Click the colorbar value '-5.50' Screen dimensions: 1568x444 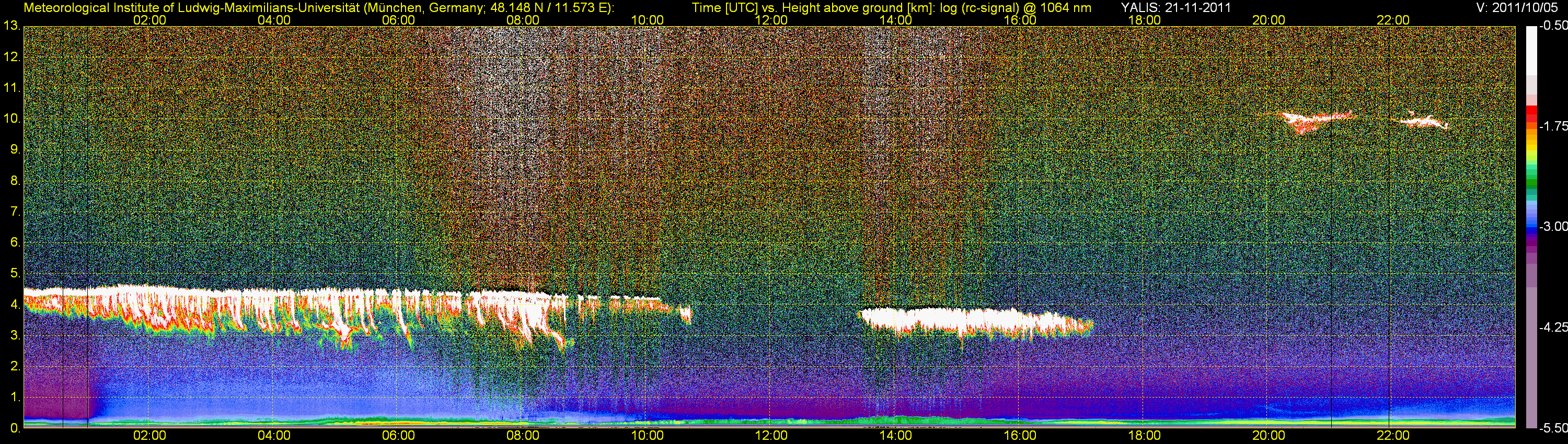pos(1553,428)
